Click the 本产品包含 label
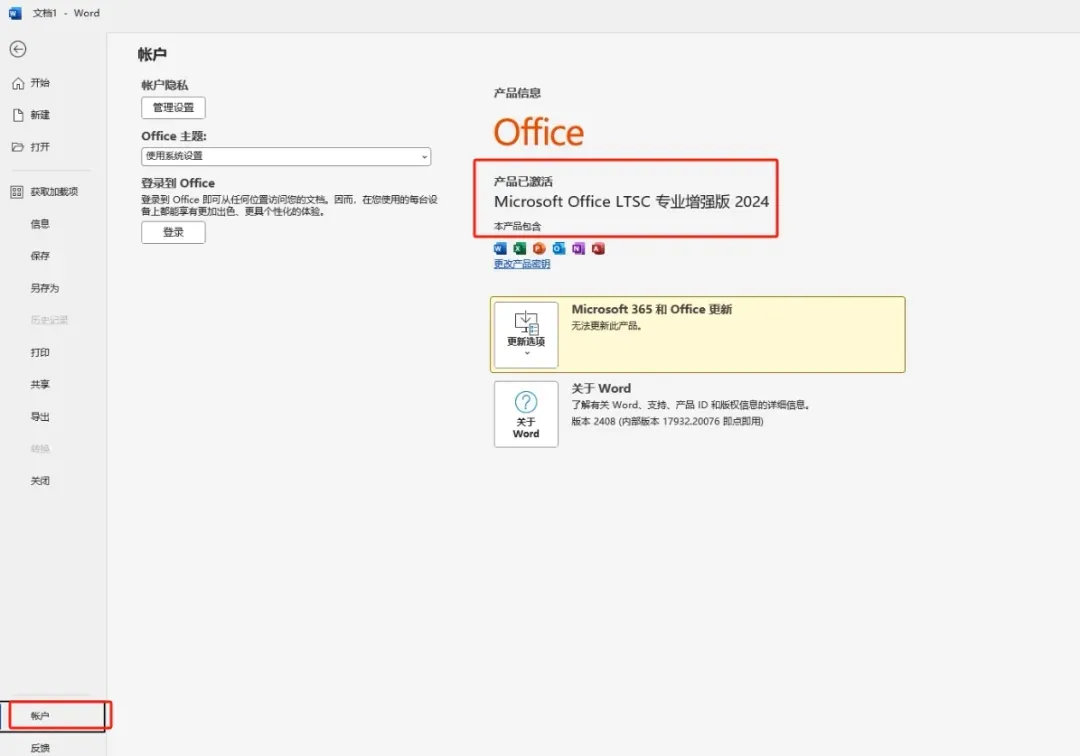Image resolution: width=1080 pixels, height=756 pixels. click(x=517, y=227)
